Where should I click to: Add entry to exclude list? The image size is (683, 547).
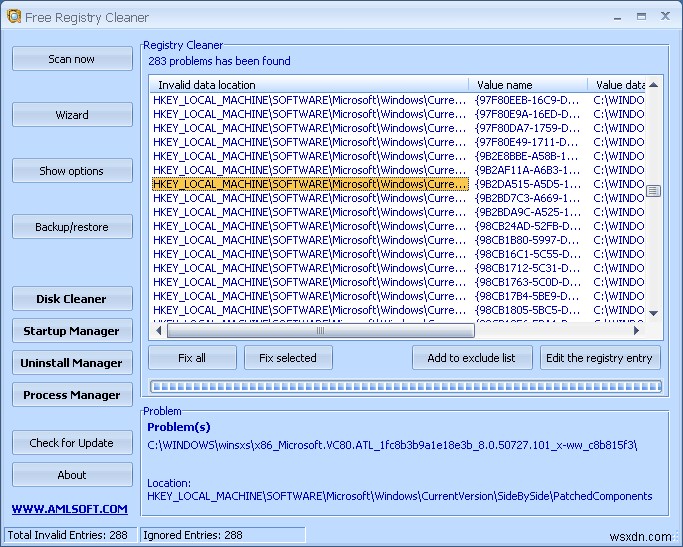(471, 358)
